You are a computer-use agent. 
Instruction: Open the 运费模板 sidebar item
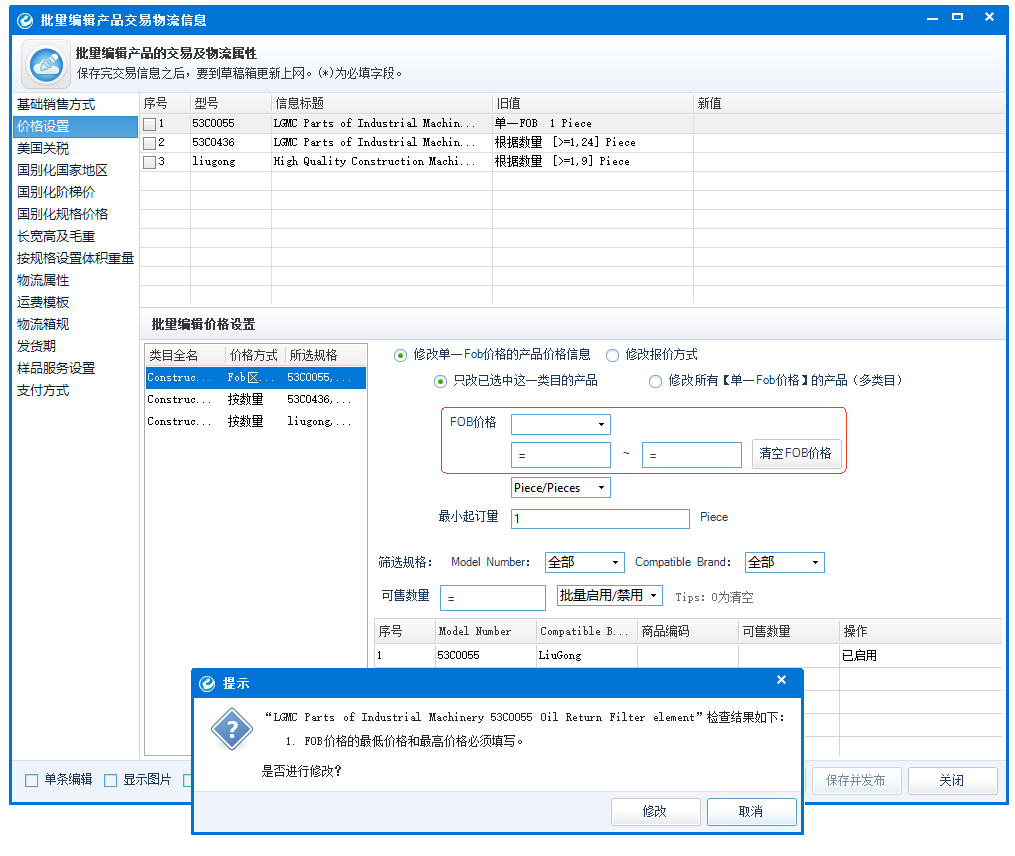click(43, 302)
